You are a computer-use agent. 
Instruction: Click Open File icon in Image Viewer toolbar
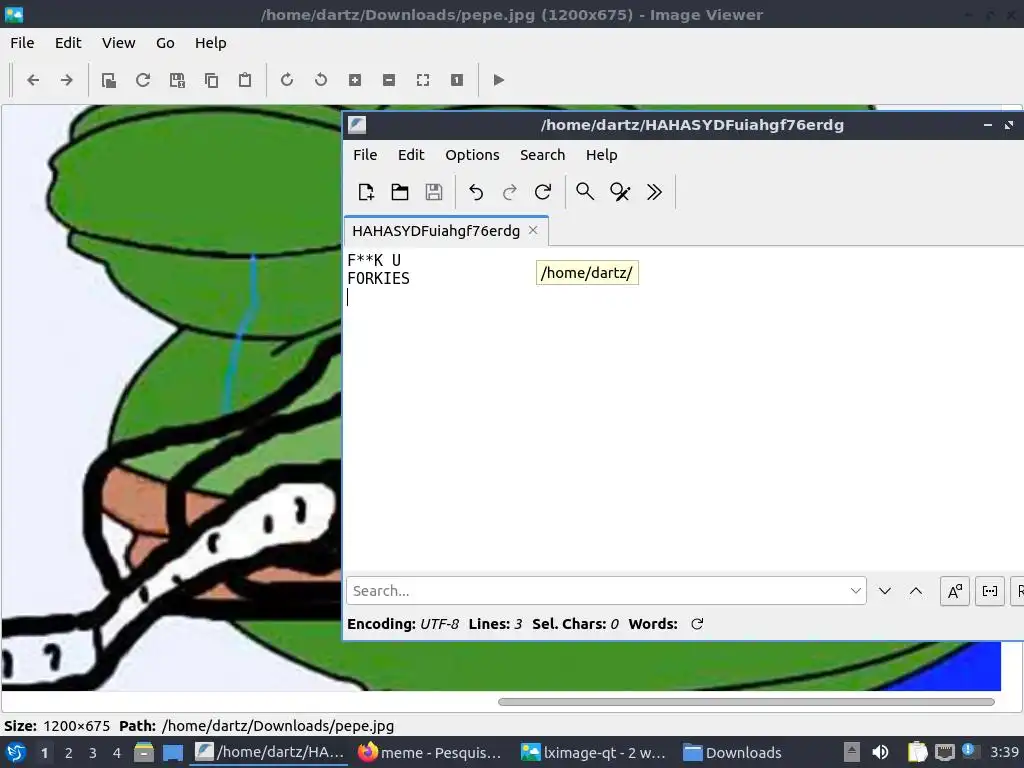[x=109, y=80]
